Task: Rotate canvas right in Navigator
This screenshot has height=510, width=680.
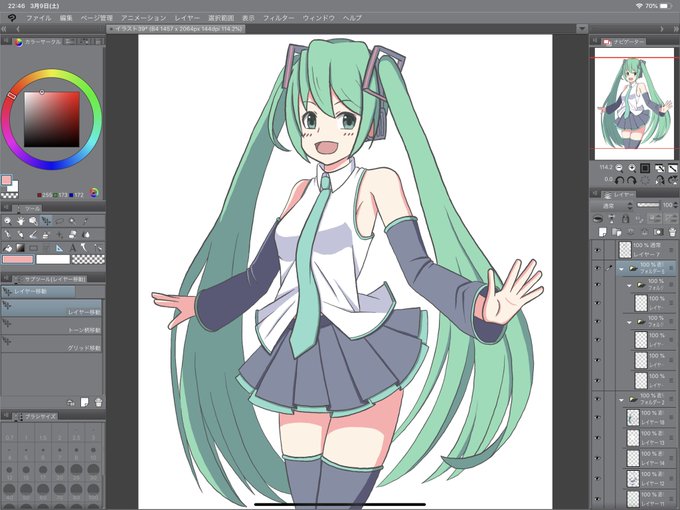Action: point(632,180)
